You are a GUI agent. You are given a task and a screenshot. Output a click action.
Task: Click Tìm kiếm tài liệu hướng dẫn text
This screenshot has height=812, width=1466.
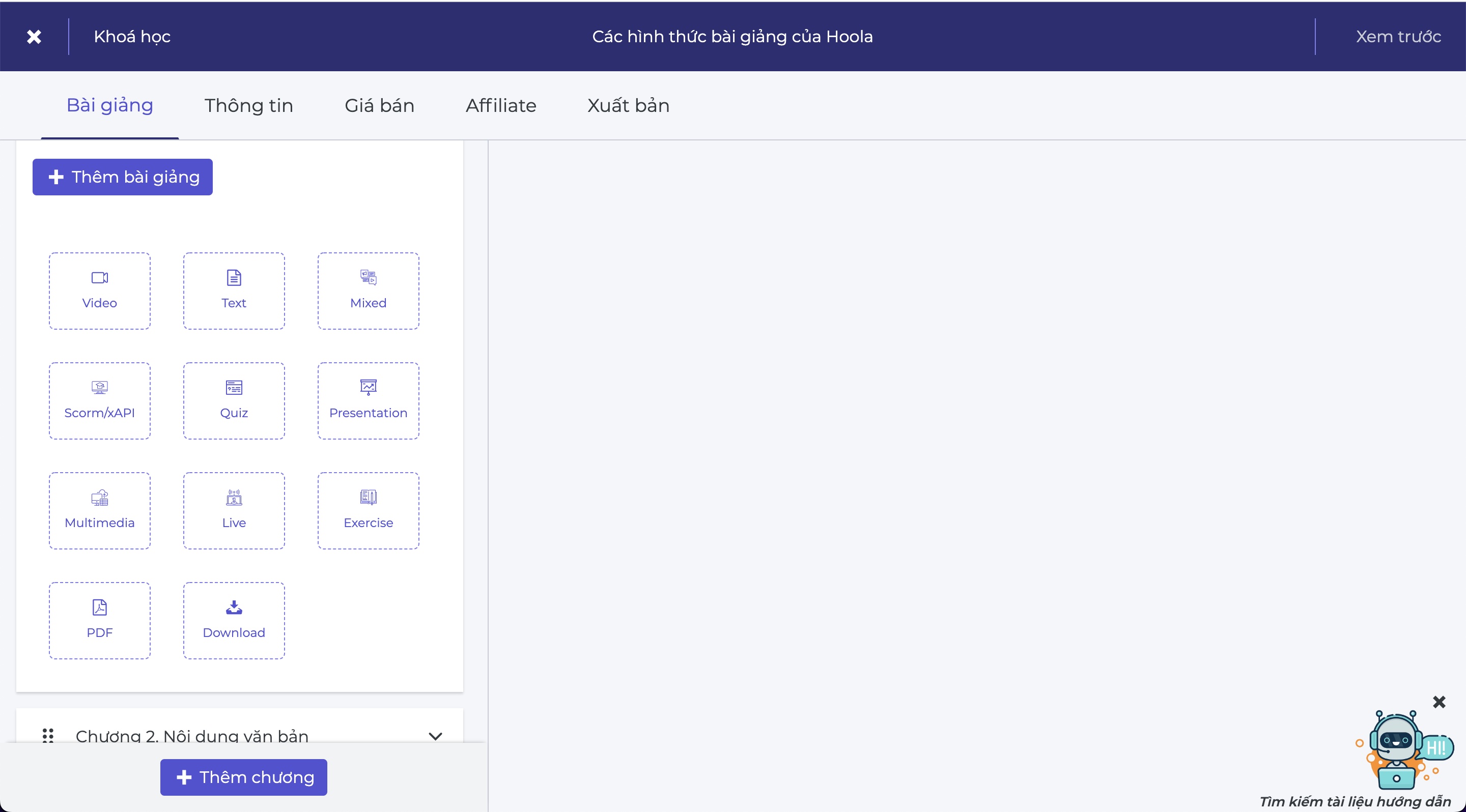pyautogui.click(x=1355, y=801)
